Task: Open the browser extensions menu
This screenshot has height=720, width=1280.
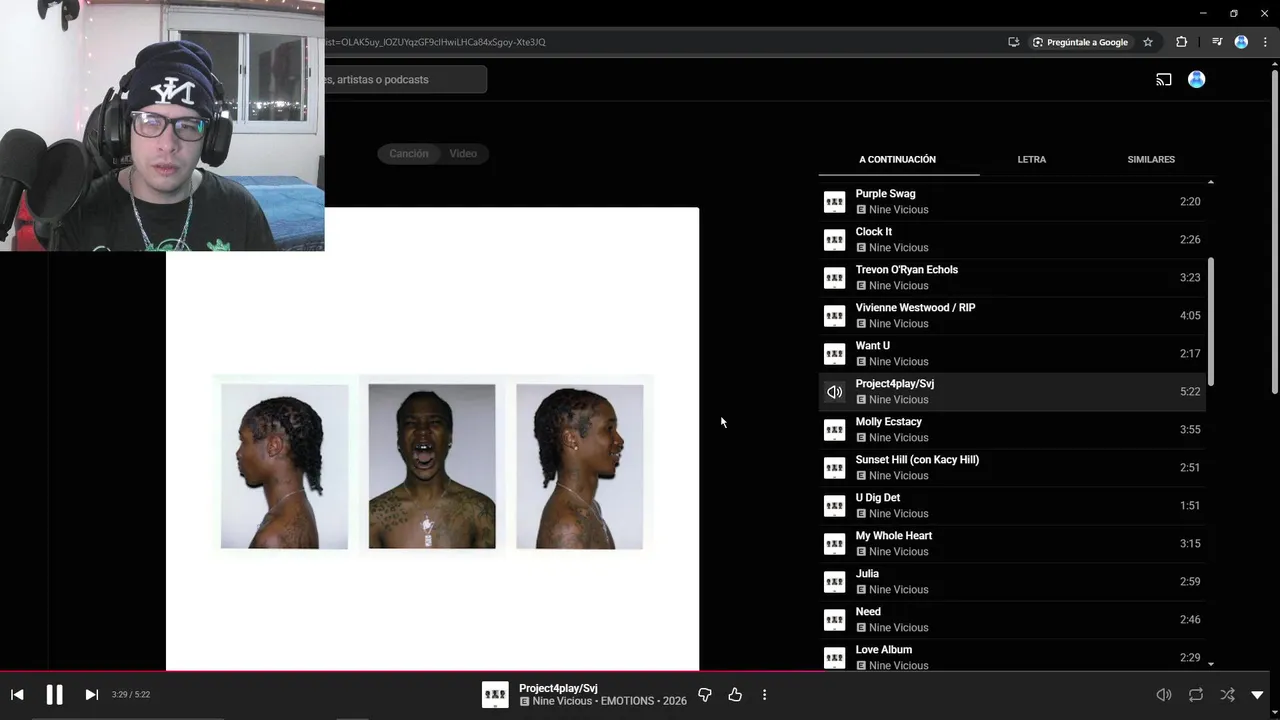Action: [1181, 42]
